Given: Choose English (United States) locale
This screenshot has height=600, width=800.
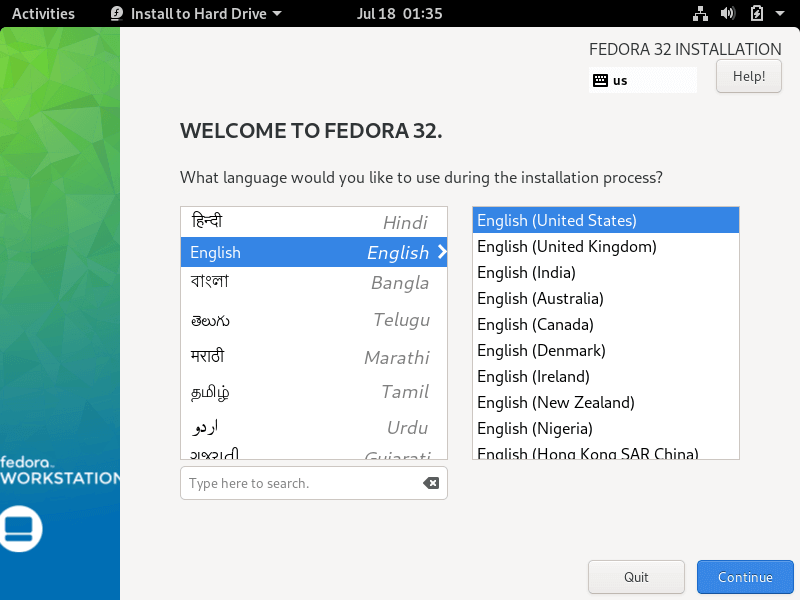Looking at the screenshot, I should tap(606, 220).
